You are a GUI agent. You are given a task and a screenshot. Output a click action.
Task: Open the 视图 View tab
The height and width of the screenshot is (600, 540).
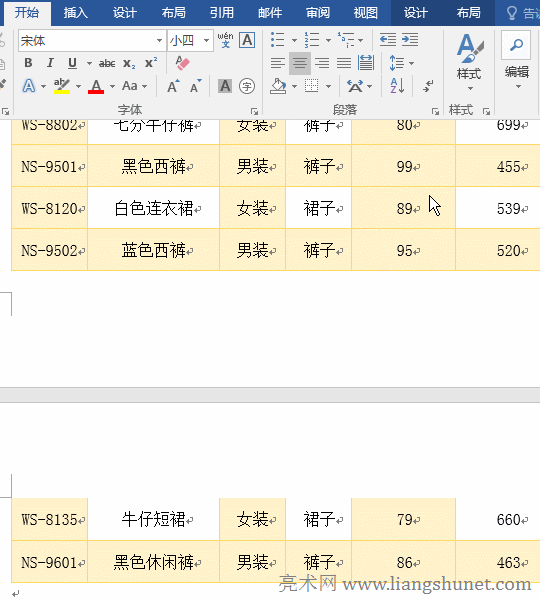365,13
